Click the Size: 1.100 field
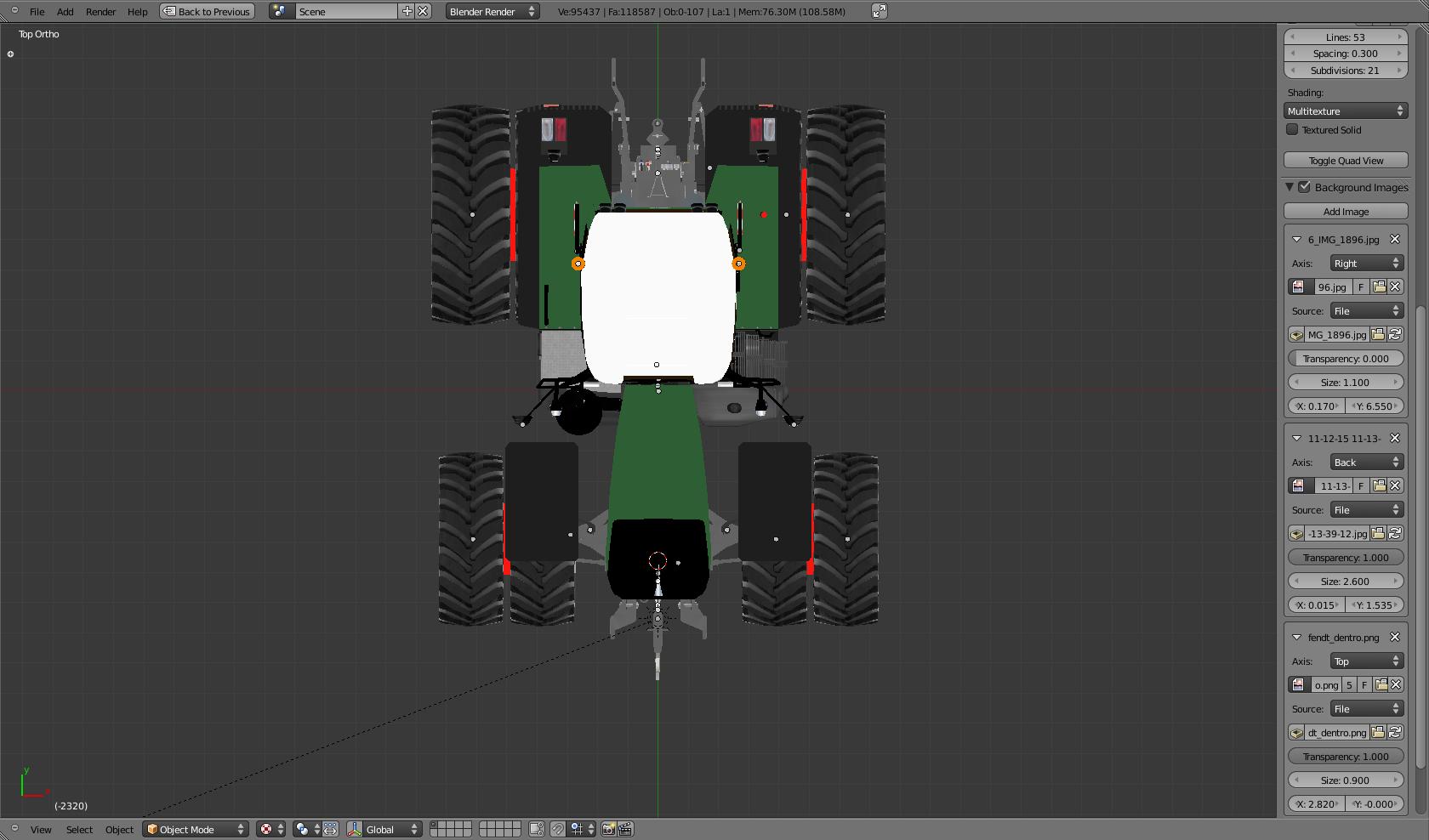 tap(1346, 383)
